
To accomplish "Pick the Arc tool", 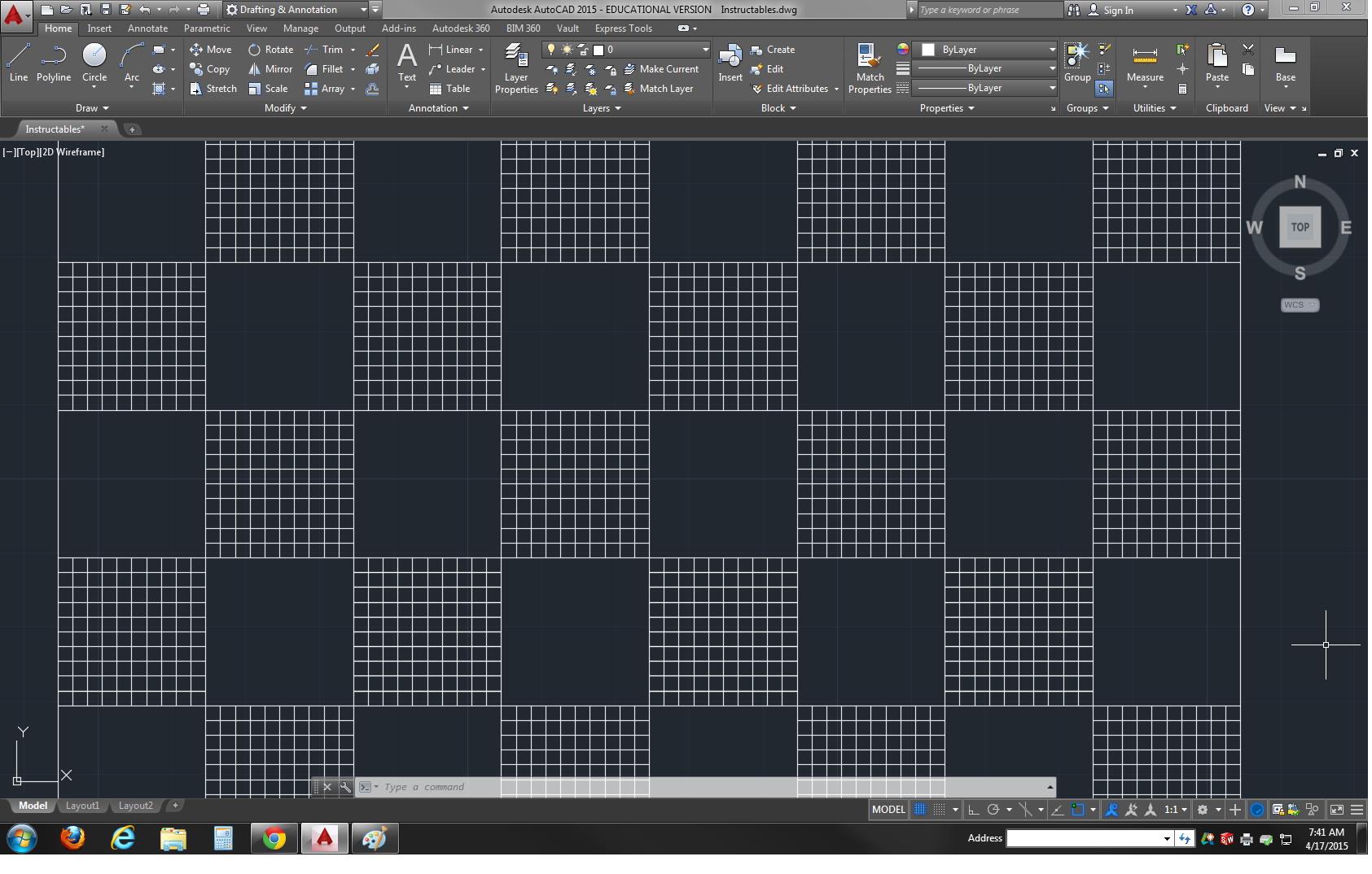I will [132, 63].
